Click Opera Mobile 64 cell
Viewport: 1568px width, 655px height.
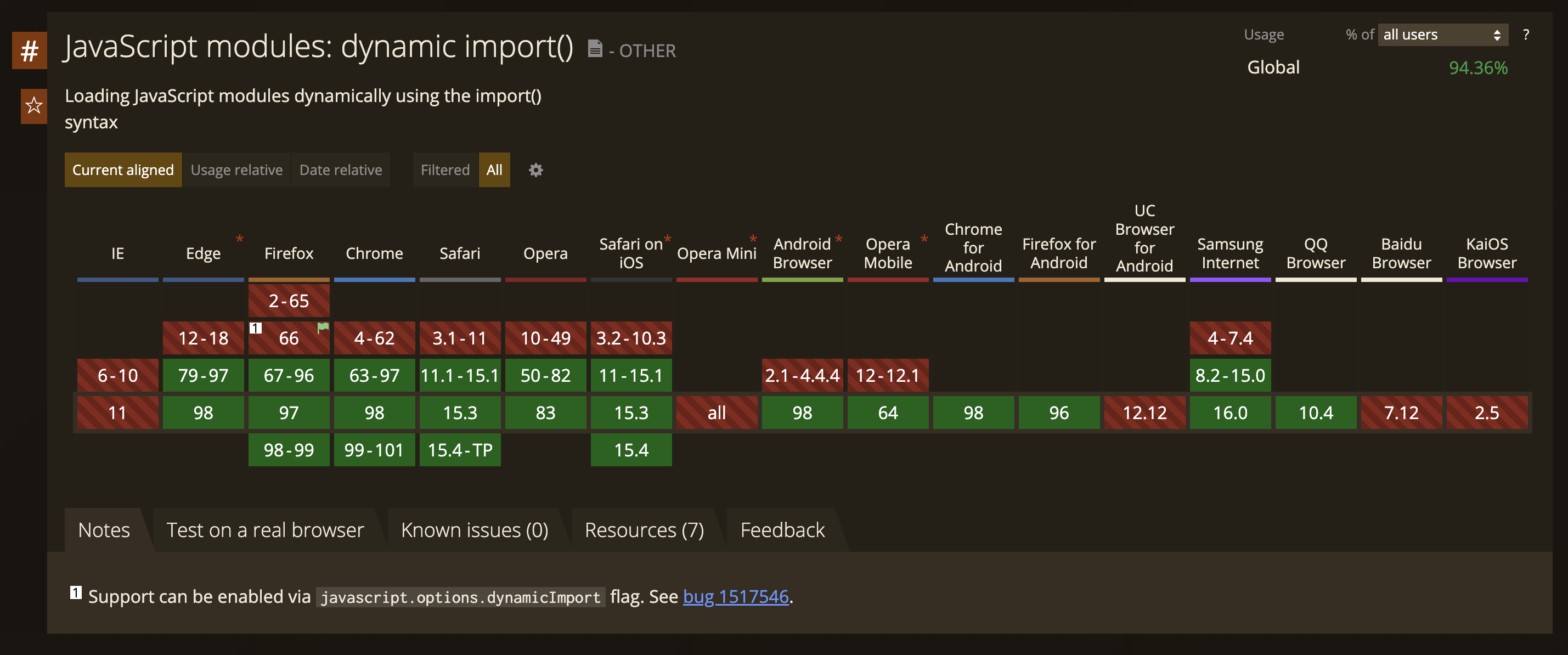(x=888, y=413)
